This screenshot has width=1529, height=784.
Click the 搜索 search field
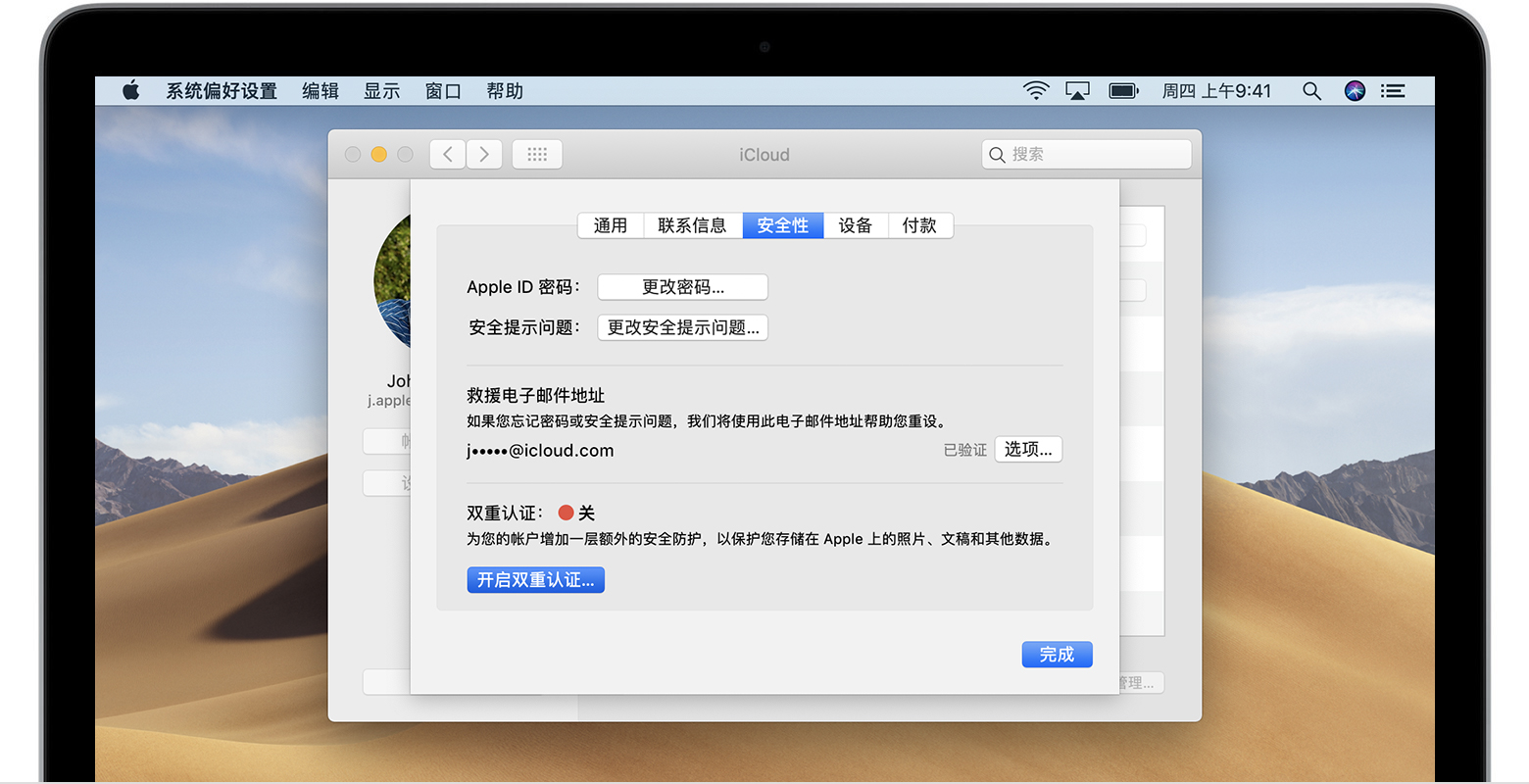[x=1086, y=154]
